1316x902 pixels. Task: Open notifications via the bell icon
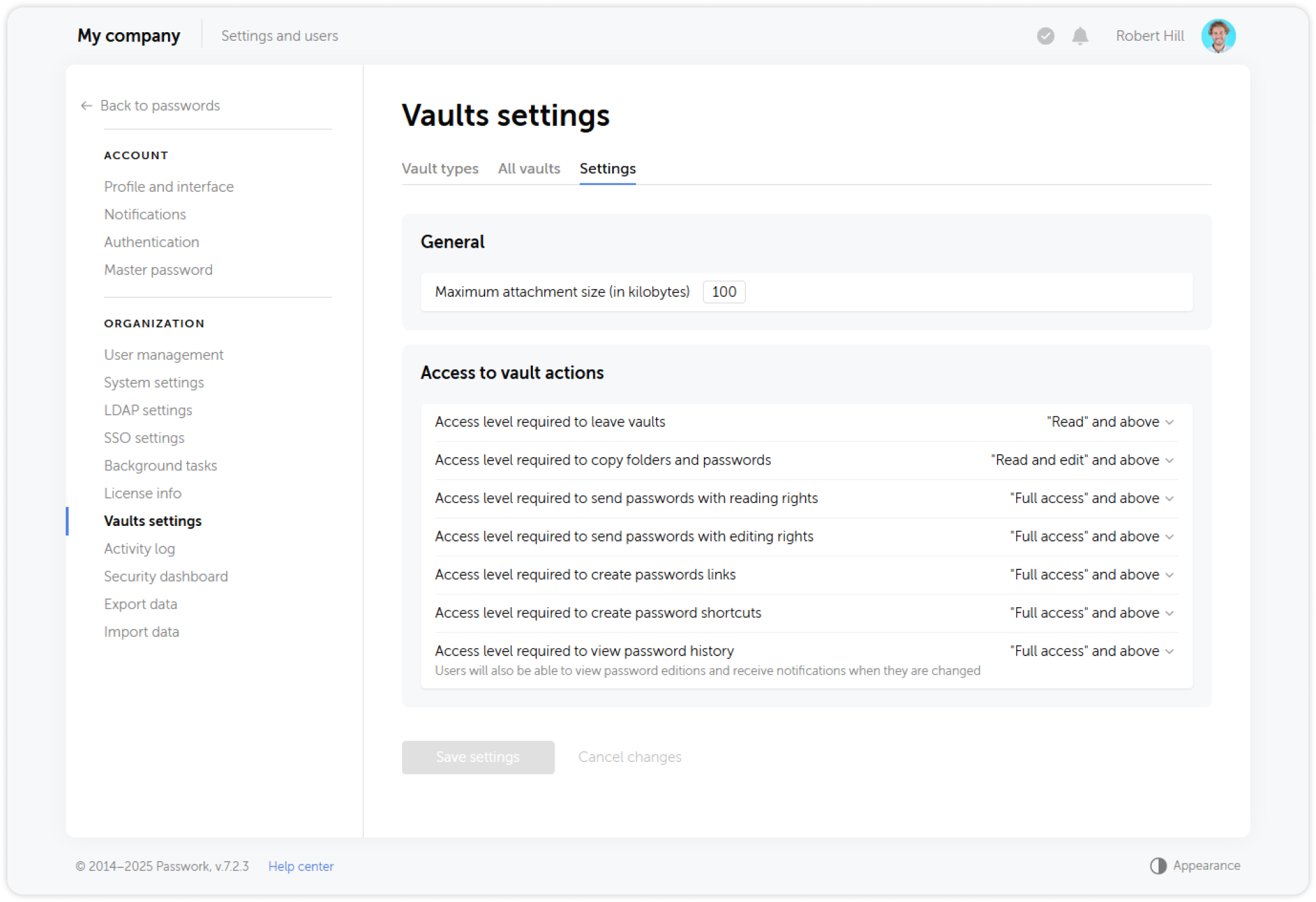tap(1080, 36)
